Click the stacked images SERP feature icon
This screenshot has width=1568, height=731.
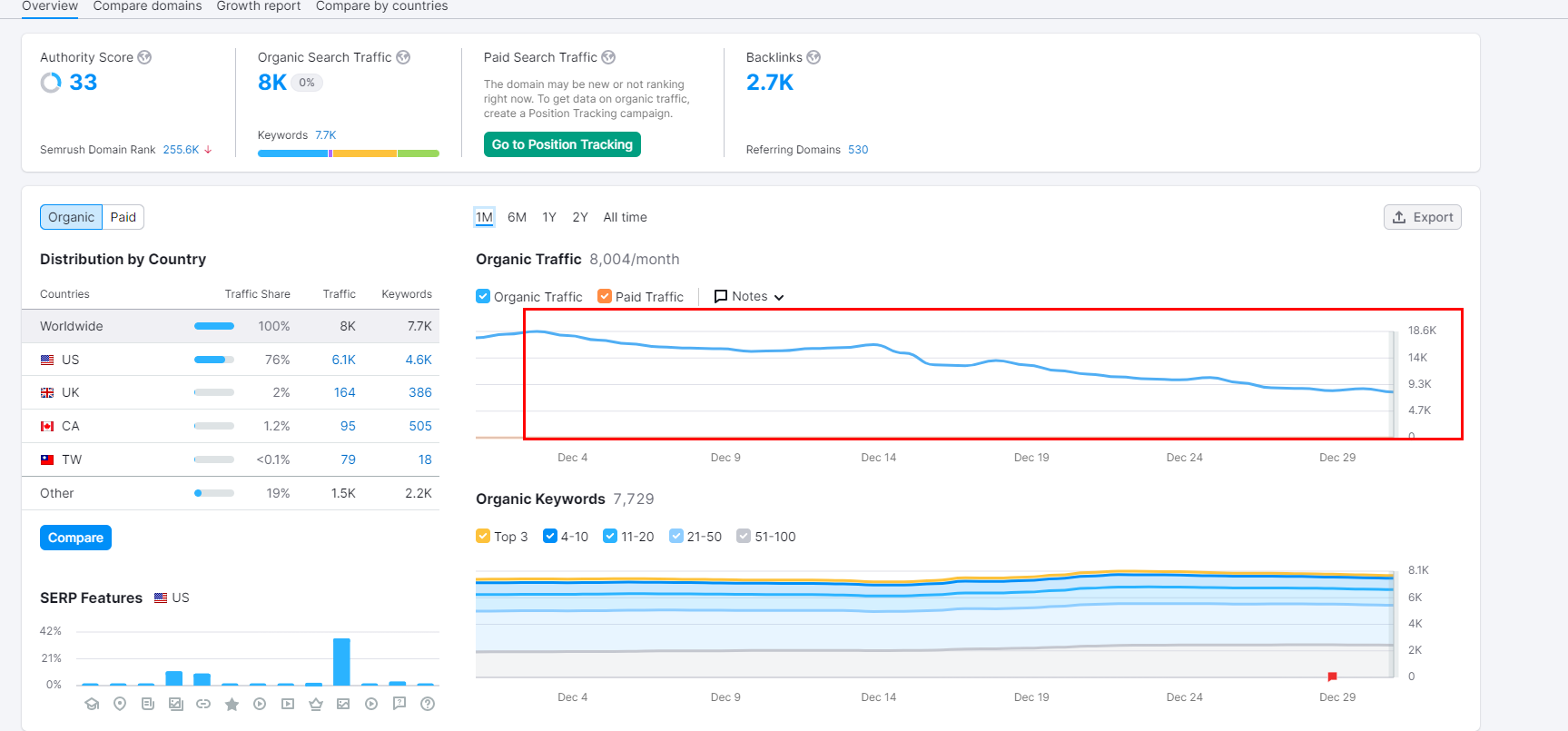pyautogui.click(x=176, y=704)
